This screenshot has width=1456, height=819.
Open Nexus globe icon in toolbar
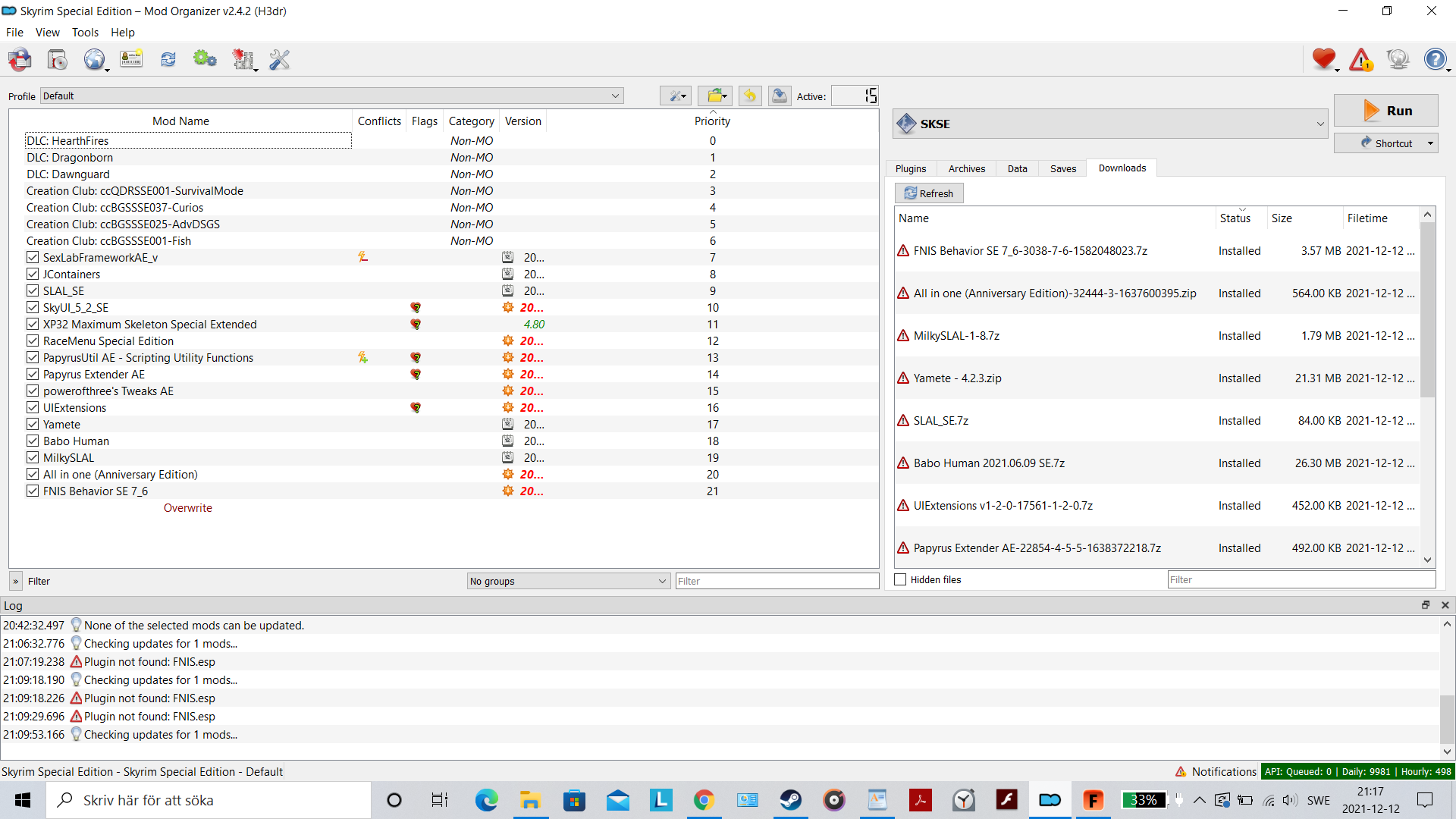[x=94, y=59]
